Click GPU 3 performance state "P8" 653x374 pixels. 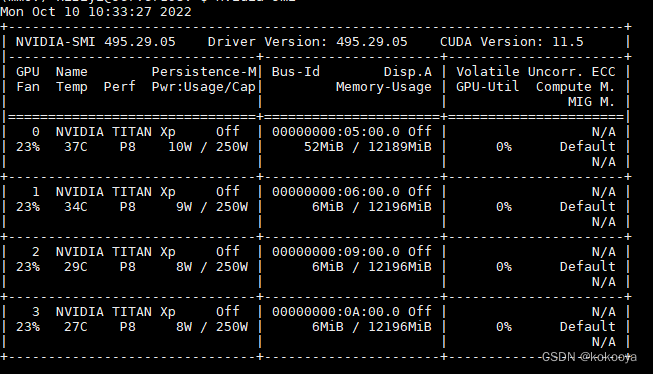pos(128,327)
